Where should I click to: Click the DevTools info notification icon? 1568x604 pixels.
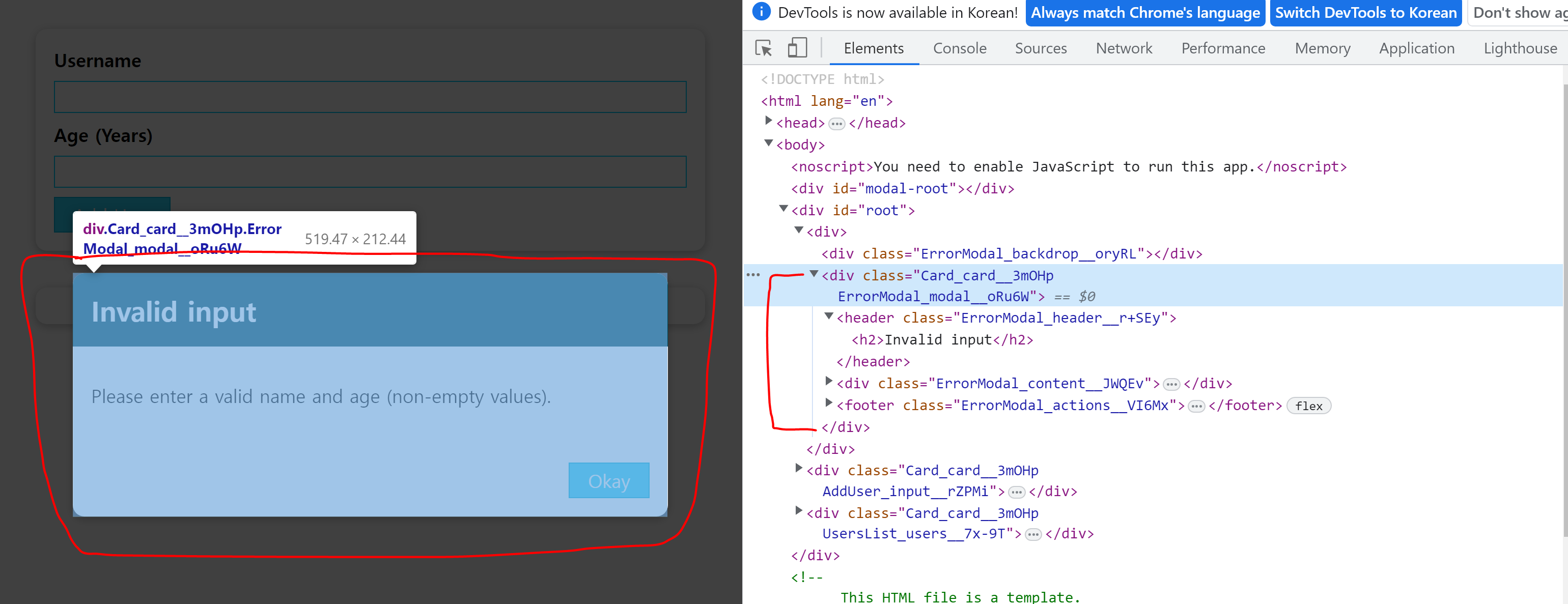[761, 12]
